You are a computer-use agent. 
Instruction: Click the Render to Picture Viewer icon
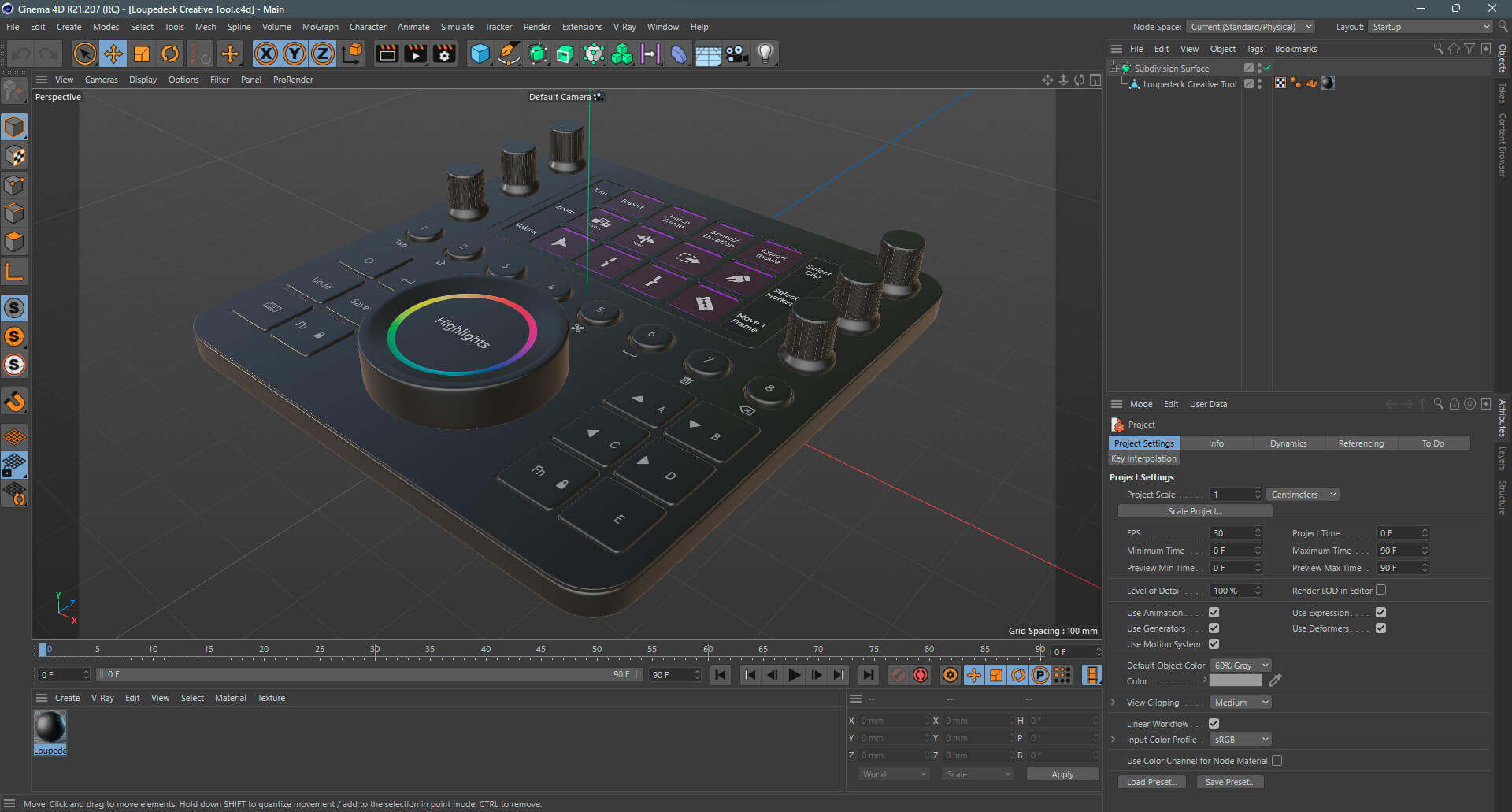point(415,54)
